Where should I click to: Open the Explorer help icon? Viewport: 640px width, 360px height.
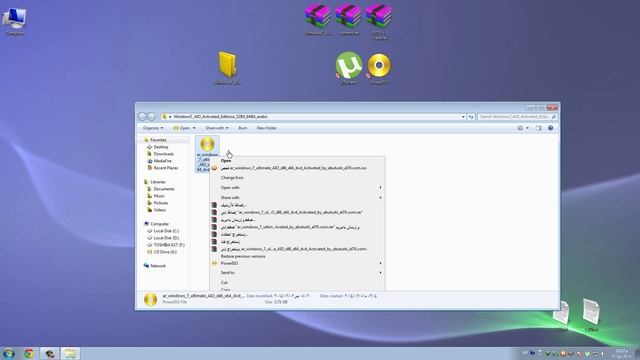click(x=550, y=128)
